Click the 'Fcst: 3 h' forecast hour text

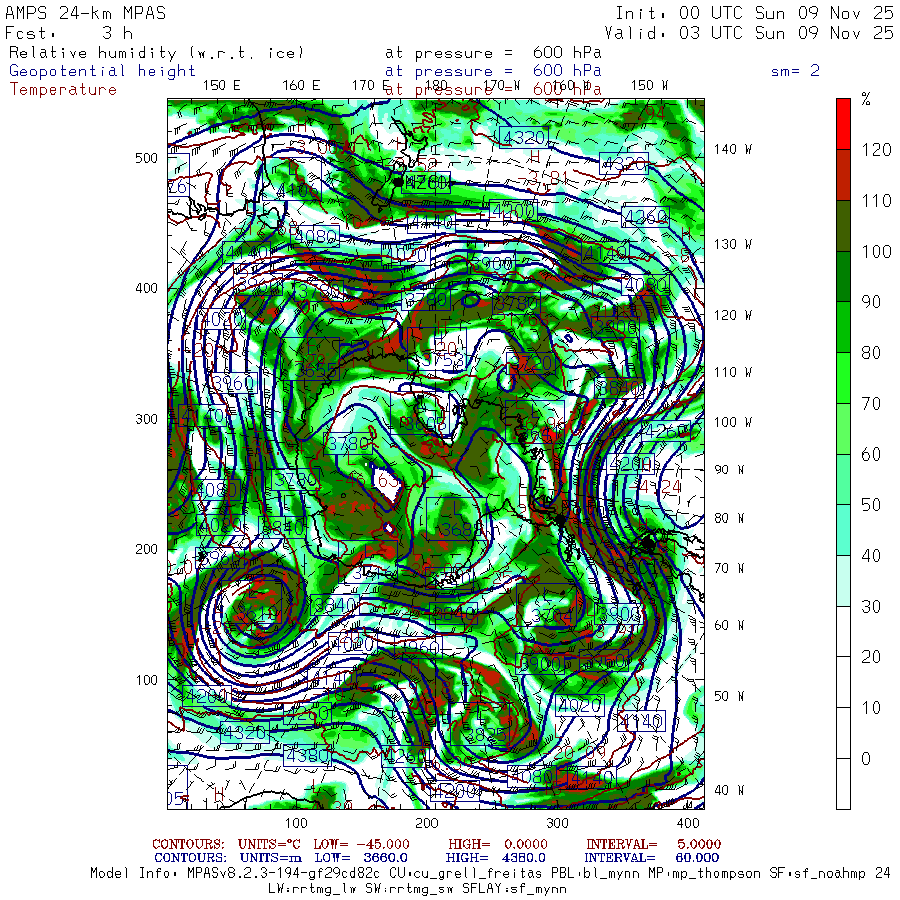click(62, 33)
